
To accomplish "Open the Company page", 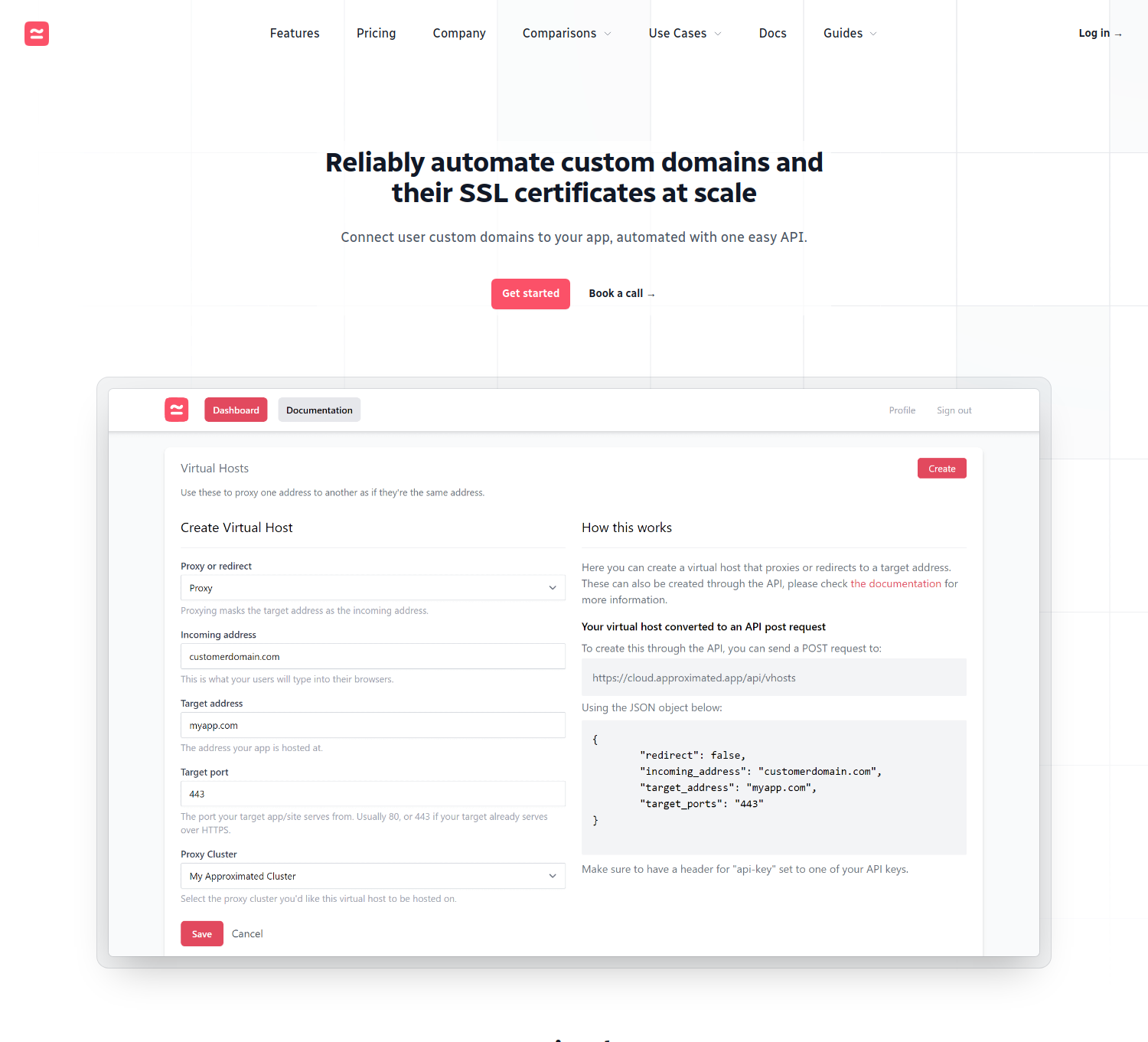I will pyautogui.click(x=459, y=33).
